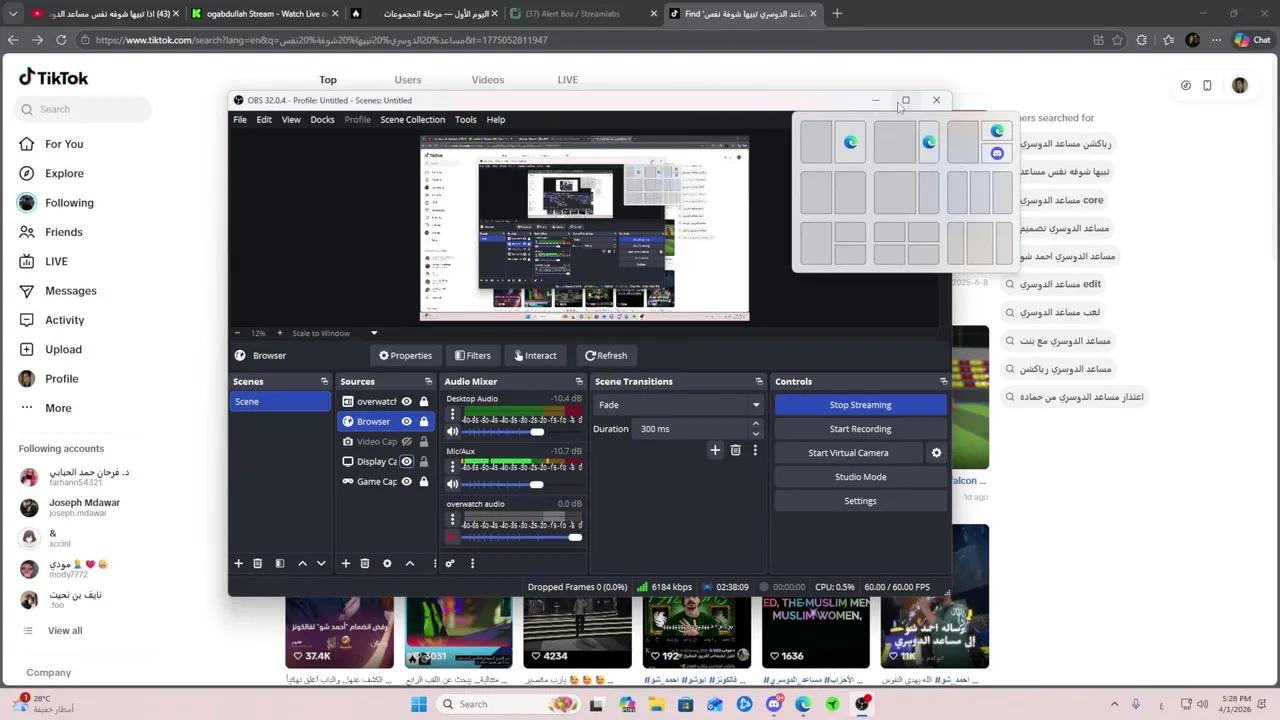
Task: Mute Mic/Aux speaker icon
Action: [452, 484]
